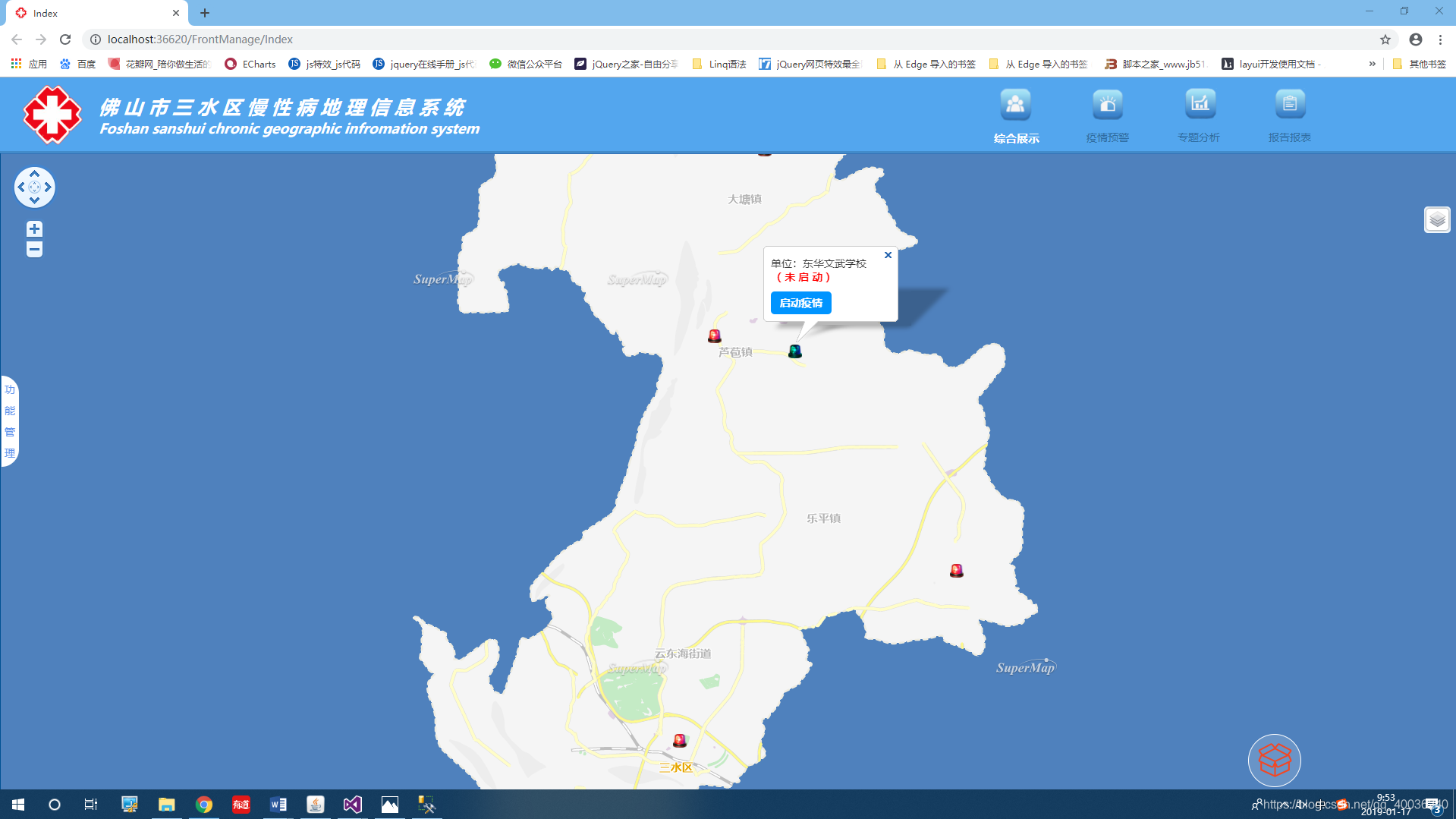The image size is (1456, 819).
Task: Click the green alarm marker at 芦苞镇
Action: [x=794, y=351]
